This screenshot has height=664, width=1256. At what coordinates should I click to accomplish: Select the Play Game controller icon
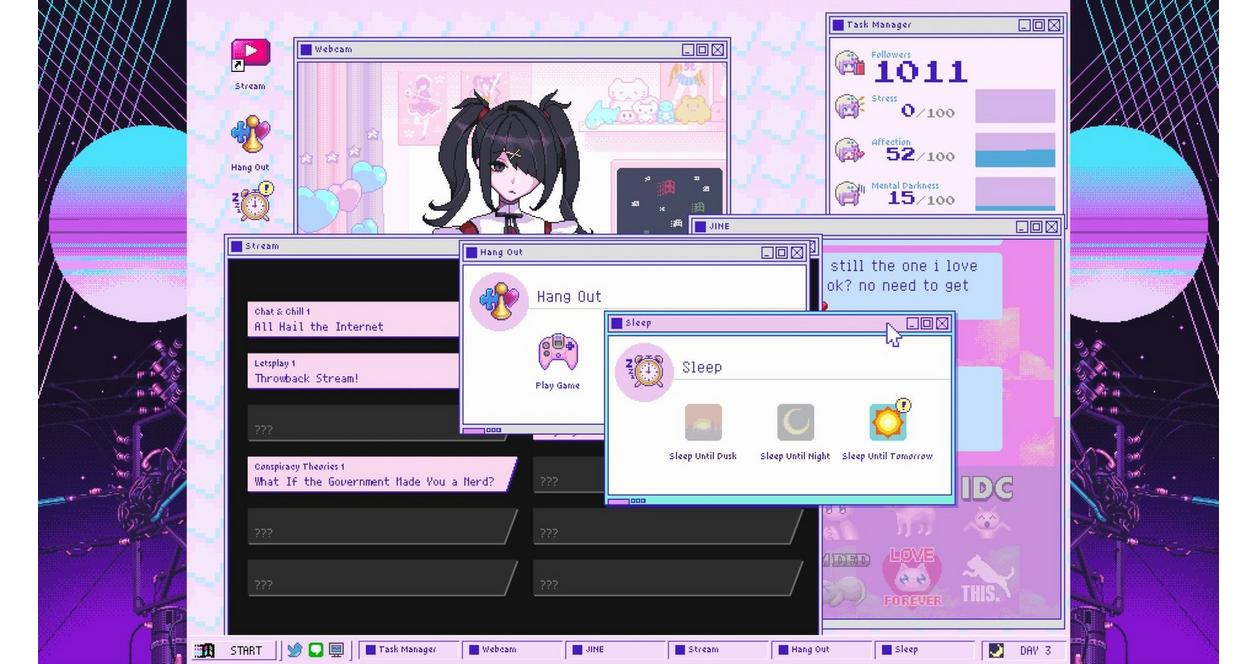coord(557,354)
